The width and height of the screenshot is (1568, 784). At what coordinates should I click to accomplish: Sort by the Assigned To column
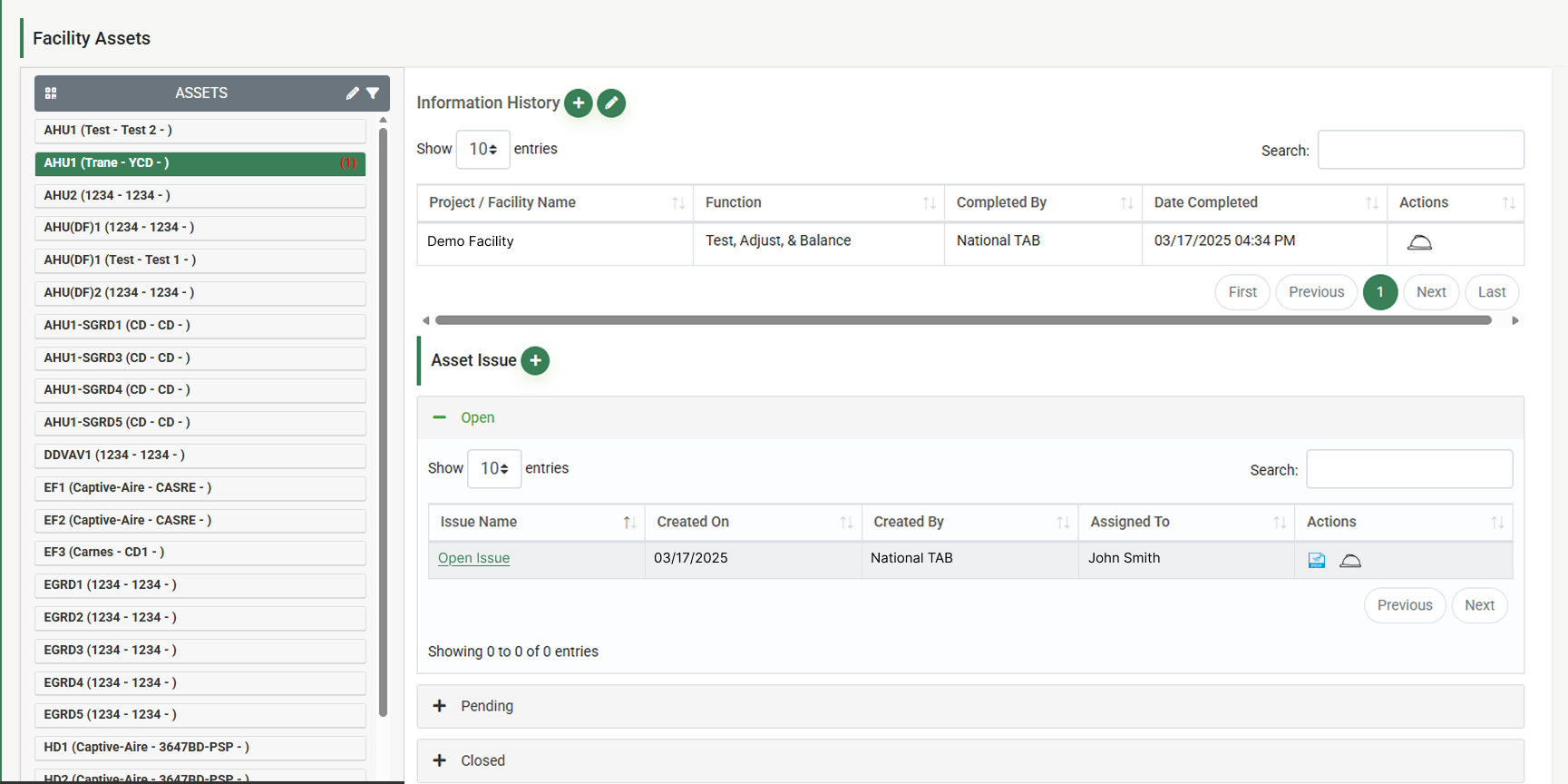point(1186,522)
